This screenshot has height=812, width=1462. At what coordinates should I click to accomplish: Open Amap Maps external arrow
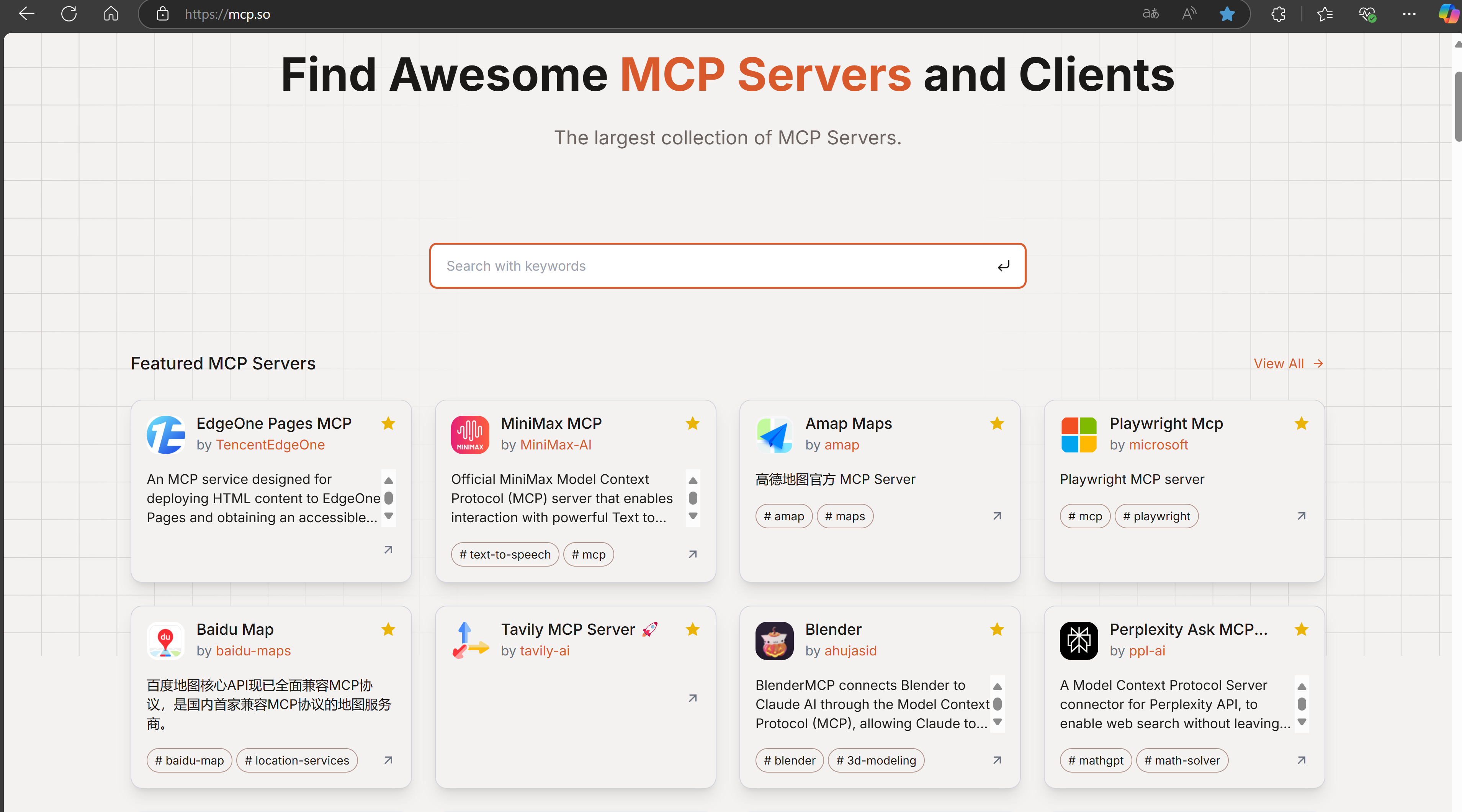tap(997, 516)
